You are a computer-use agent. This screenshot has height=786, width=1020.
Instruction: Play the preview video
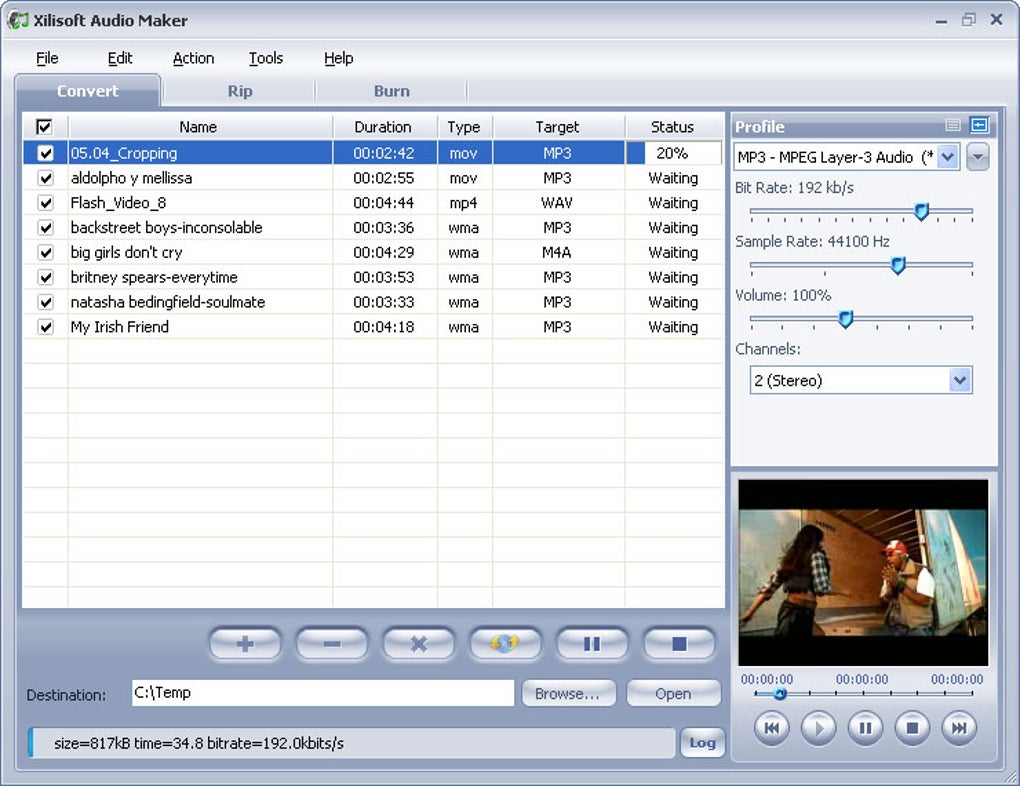[x=818, y=728]
